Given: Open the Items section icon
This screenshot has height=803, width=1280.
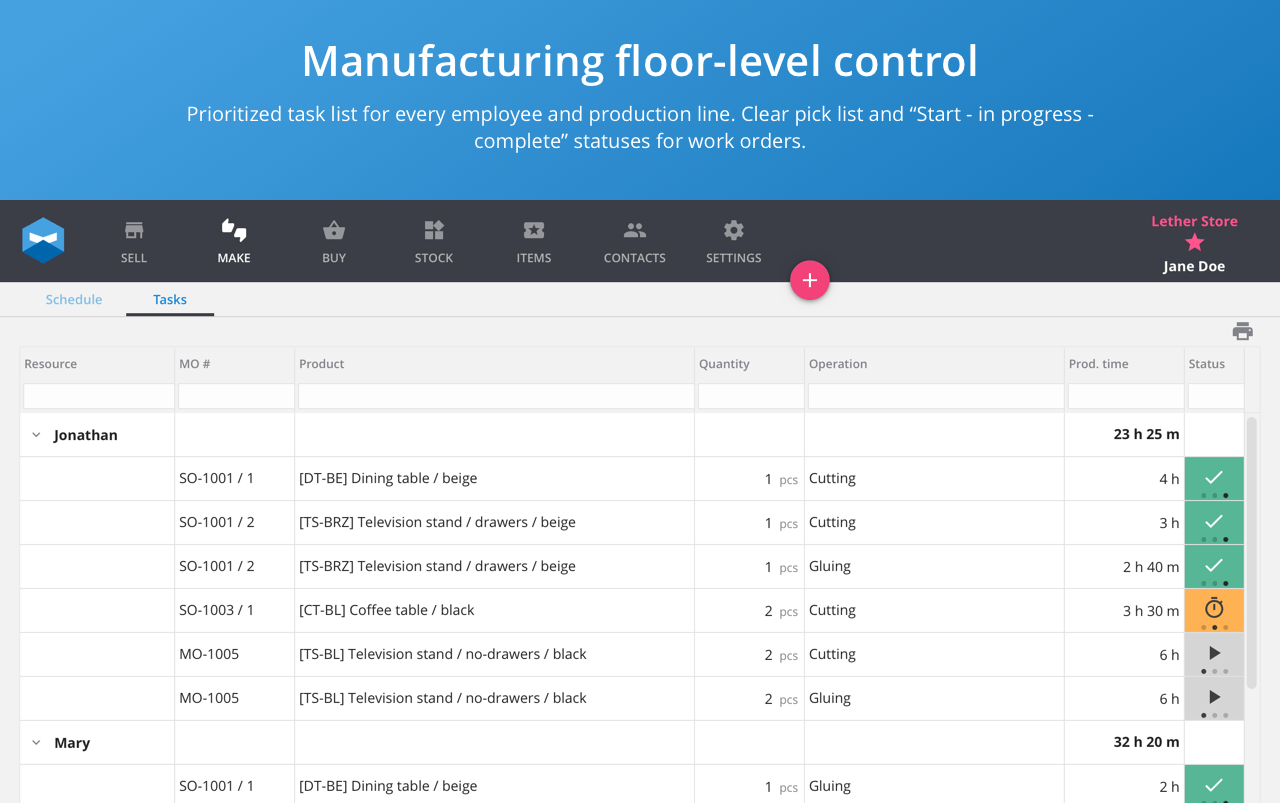Looking at the screenshot, I should click(534, 231).
